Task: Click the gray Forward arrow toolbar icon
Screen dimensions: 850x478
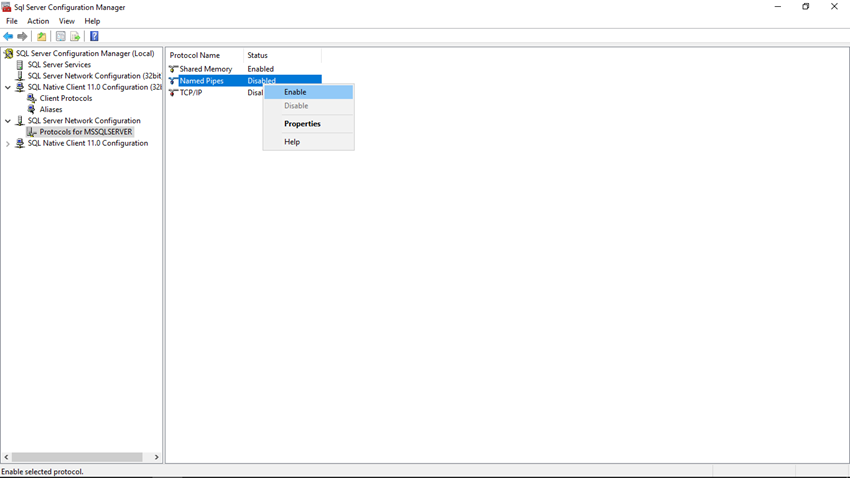Action: point(22,36)
